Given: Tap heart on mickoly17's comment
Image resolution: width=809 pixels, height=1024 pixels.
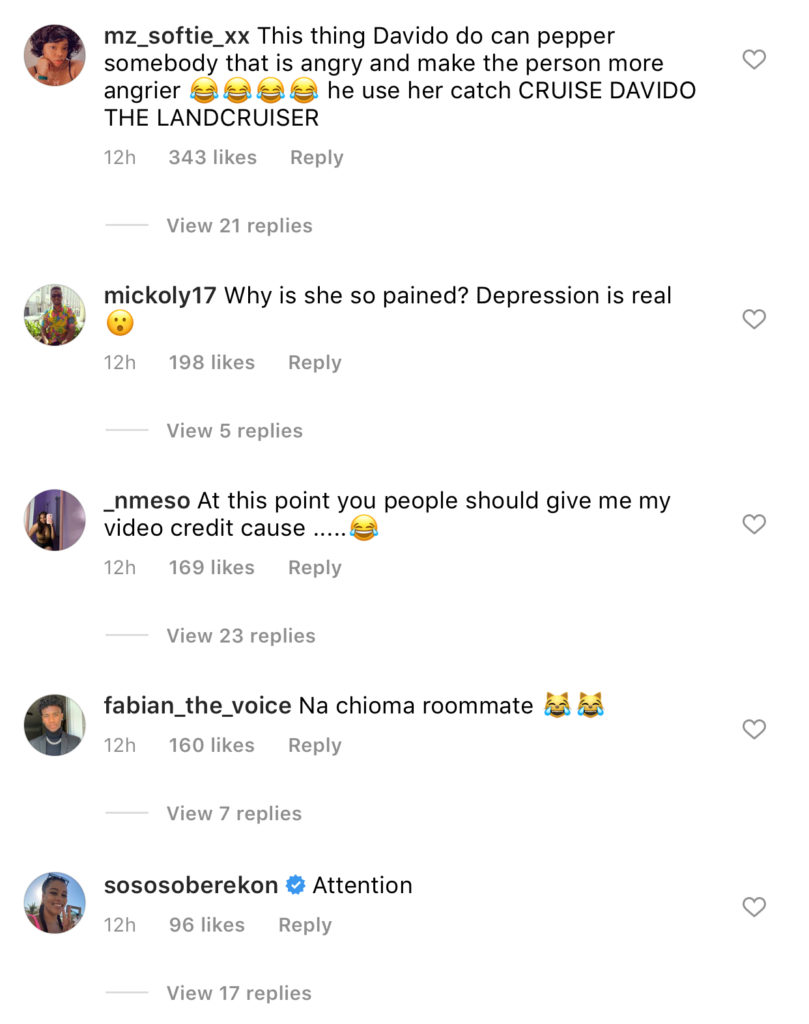Looking at the screenshot, I should [754, 320].
